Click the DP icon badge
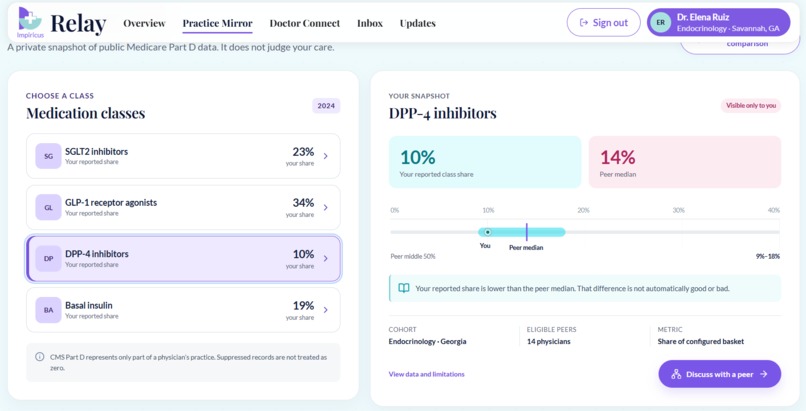This screenshot has height=411, width=806. (48, 259)
